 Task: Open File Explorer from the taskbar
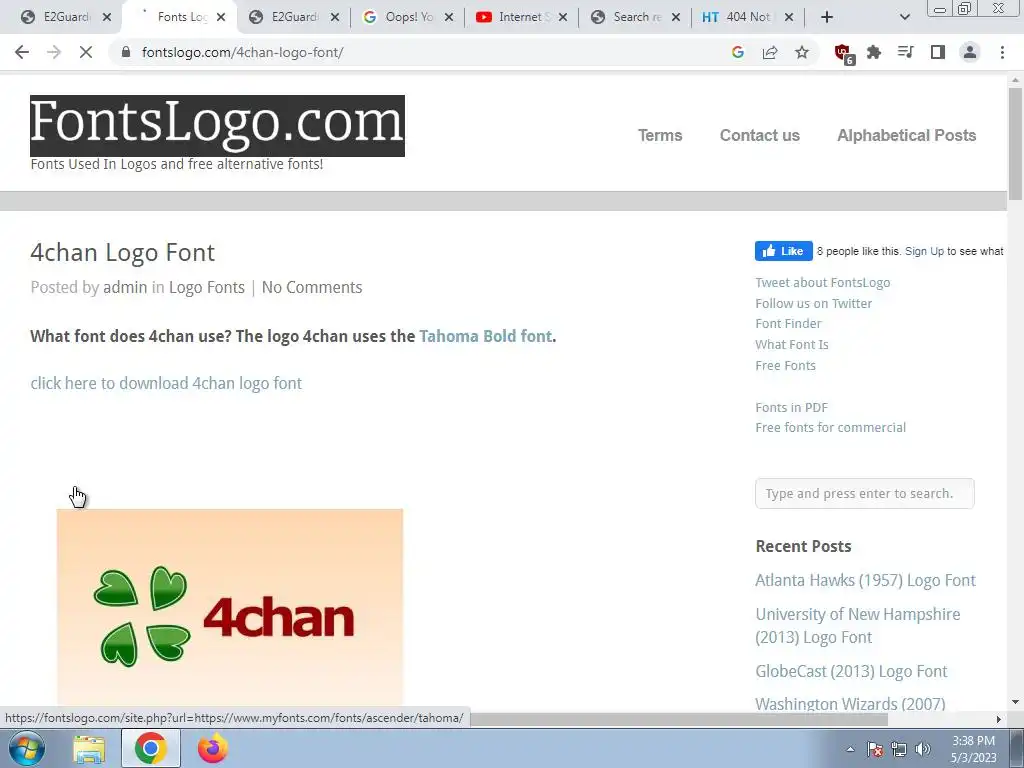coord(89,749)
